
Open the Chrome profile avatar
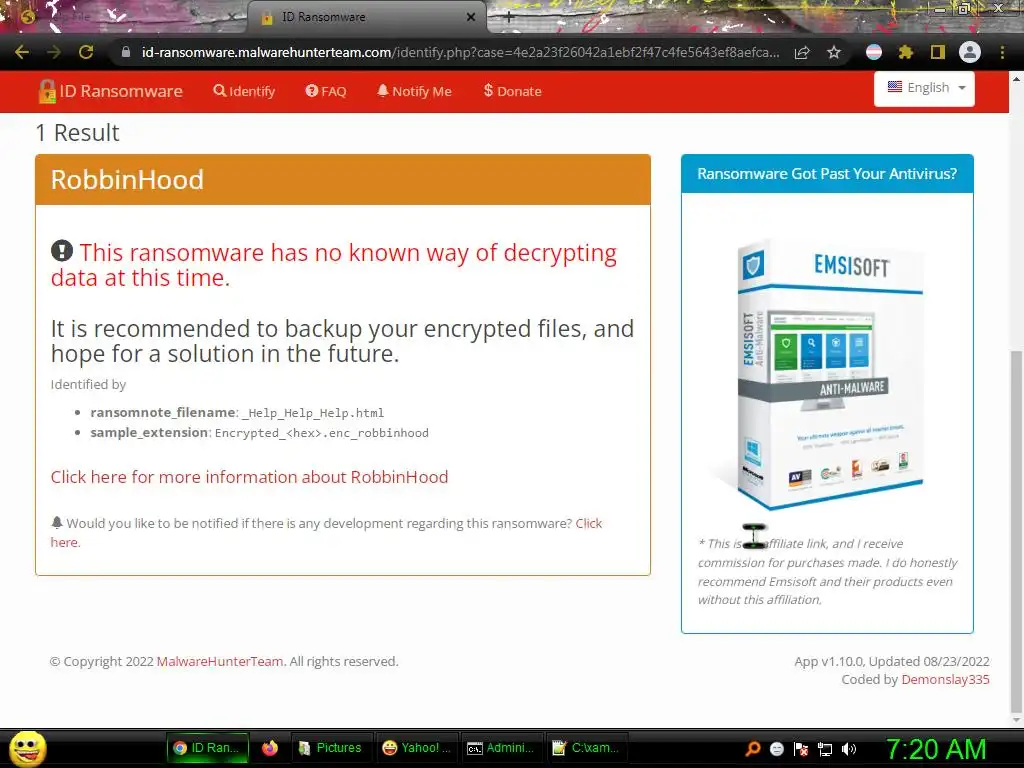[x=970, y=52]
